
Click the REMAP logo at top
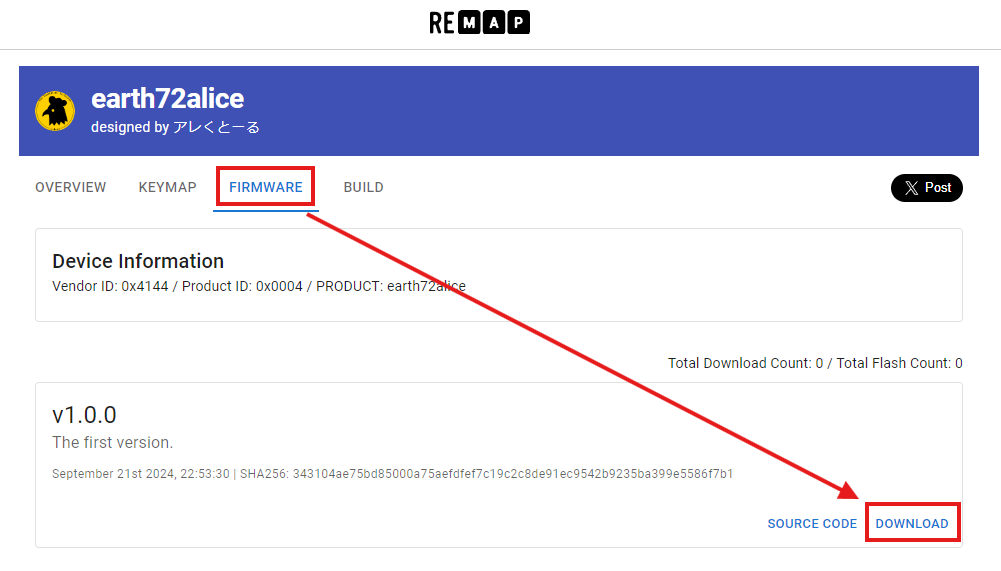click(x=479, y=22)
